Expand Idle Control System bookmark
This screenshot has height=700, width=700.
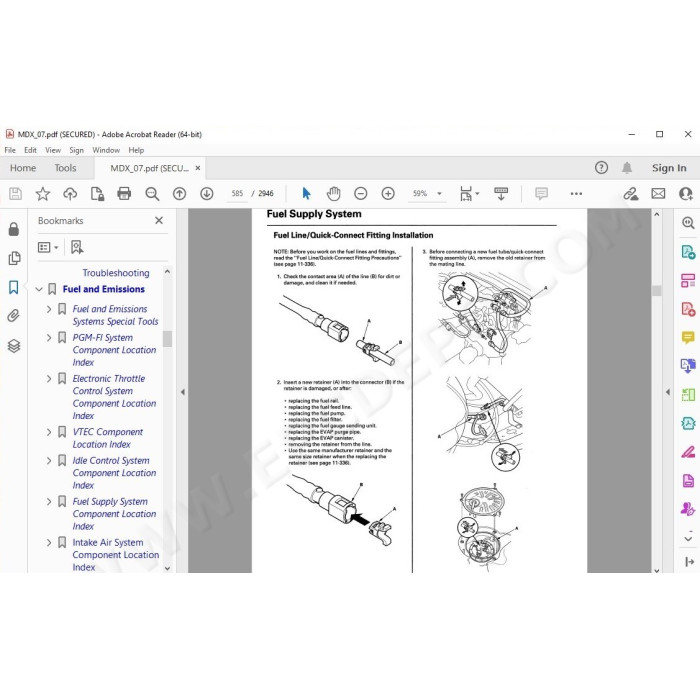[x=49, y=461]
